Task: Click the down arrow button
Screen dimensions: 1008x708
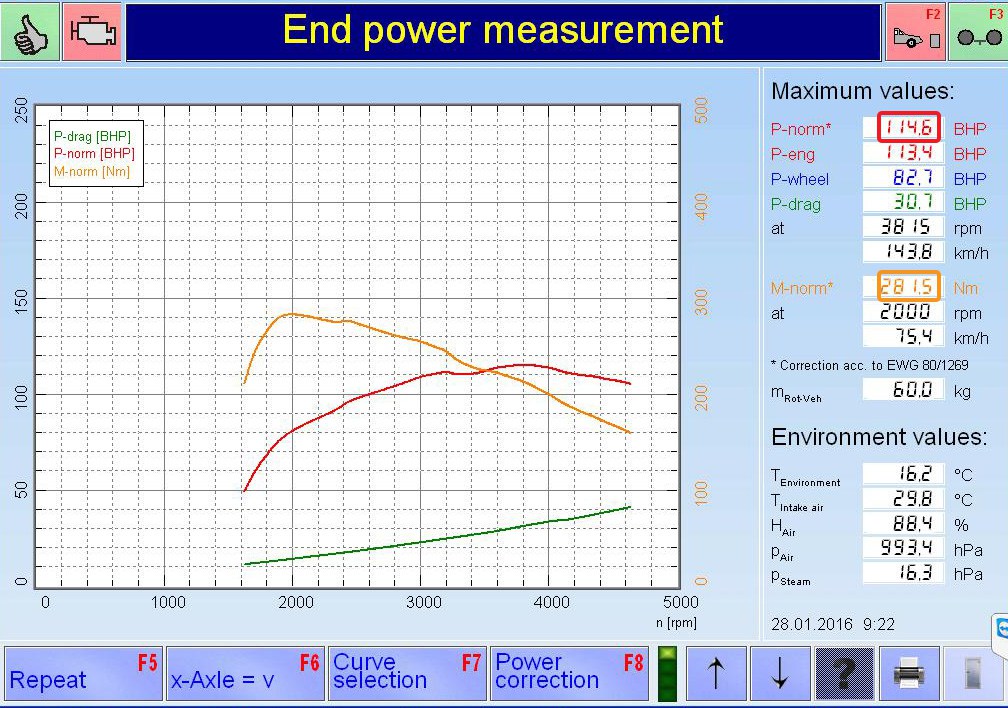Action: pyautogui.click(x=780, y=673)
